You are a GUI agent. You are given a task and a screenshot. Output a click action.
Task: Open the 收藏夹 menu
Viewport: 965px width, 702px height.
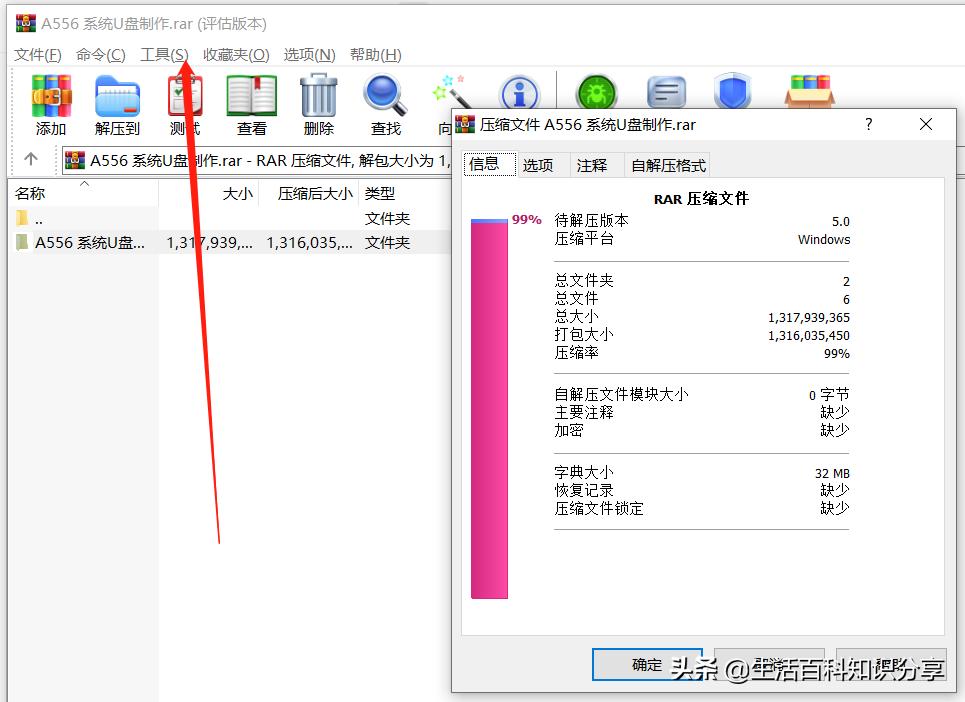(236, 55)
